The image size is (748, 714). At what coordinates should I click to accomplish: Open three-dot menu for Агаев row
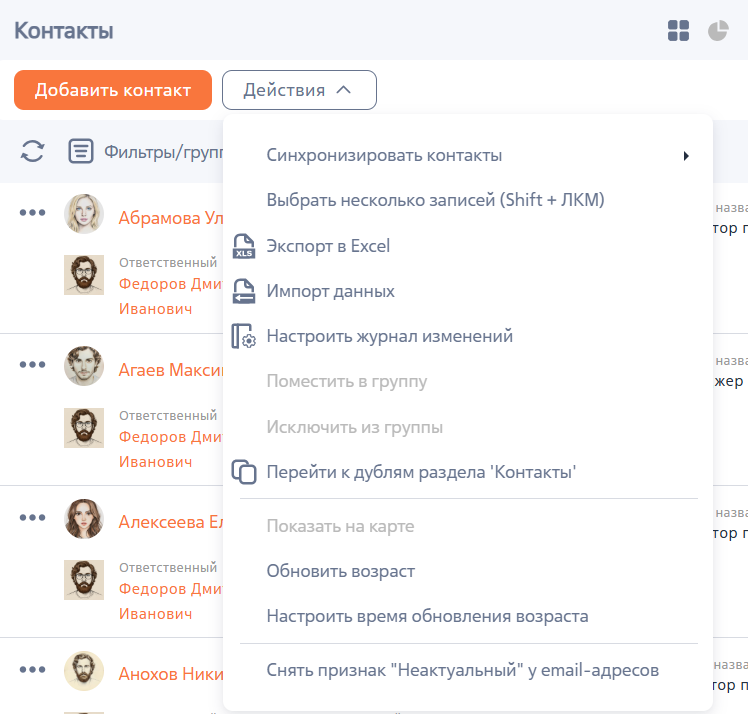[x=32, y=364]
